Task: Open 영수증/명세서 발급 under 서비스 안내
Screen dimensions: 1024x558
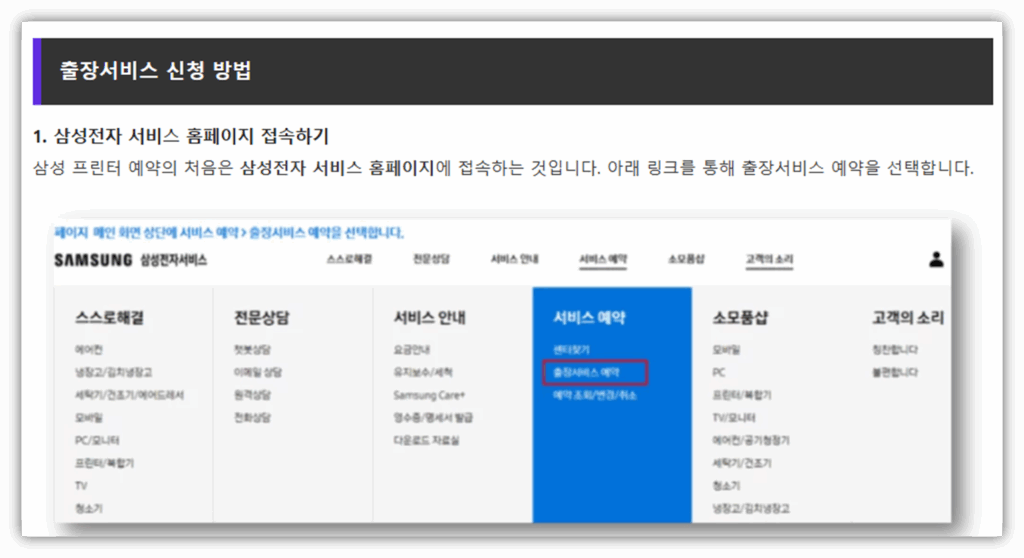Action: 433,418
